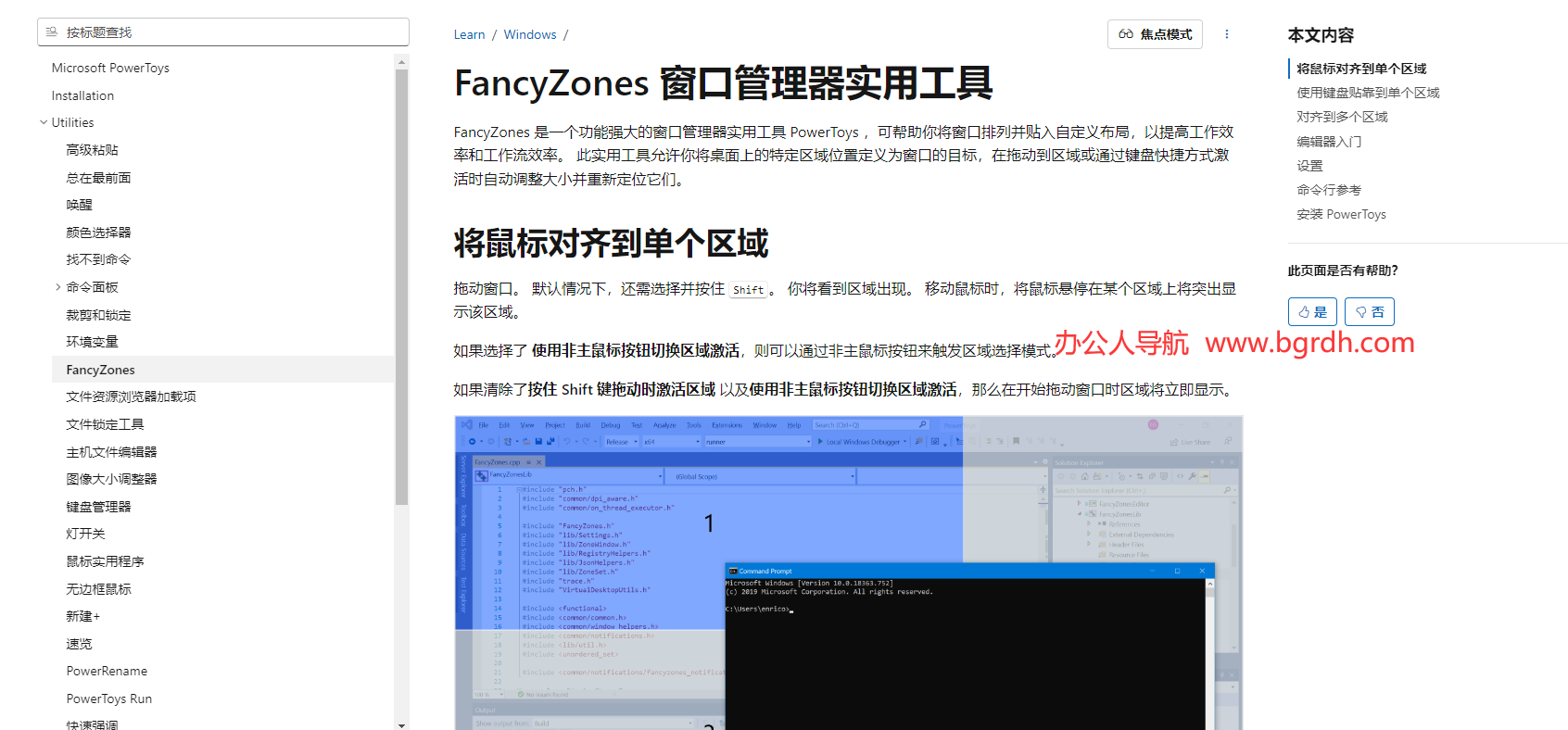Open PowerRename in the sidebar
Viewport: 1568px width, 730px height.
coord(107,671)
